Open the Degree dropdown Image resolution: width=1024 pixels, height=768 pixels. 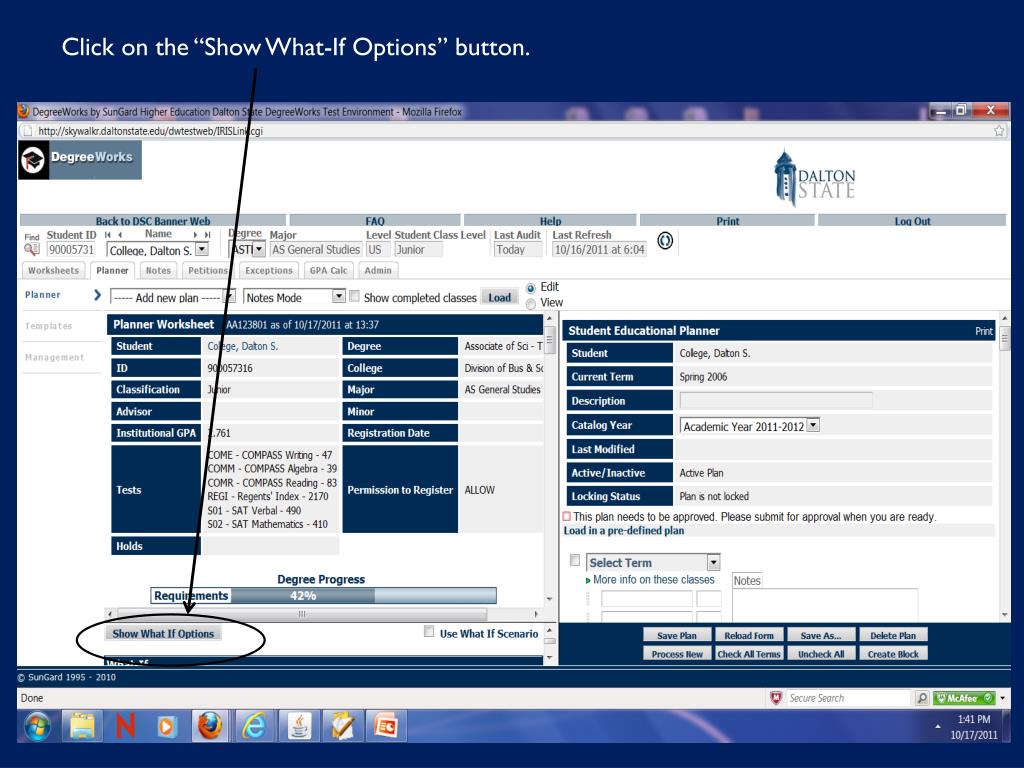[x=259, y=249]
